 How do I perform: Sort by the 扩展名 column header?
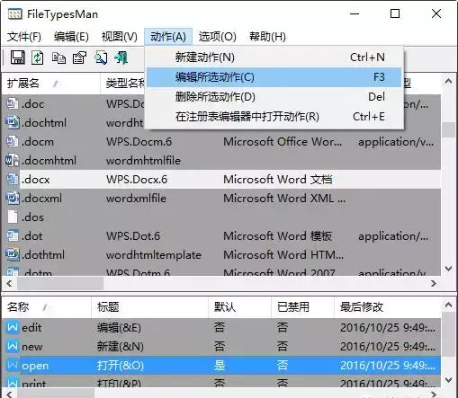pos(51,83)
